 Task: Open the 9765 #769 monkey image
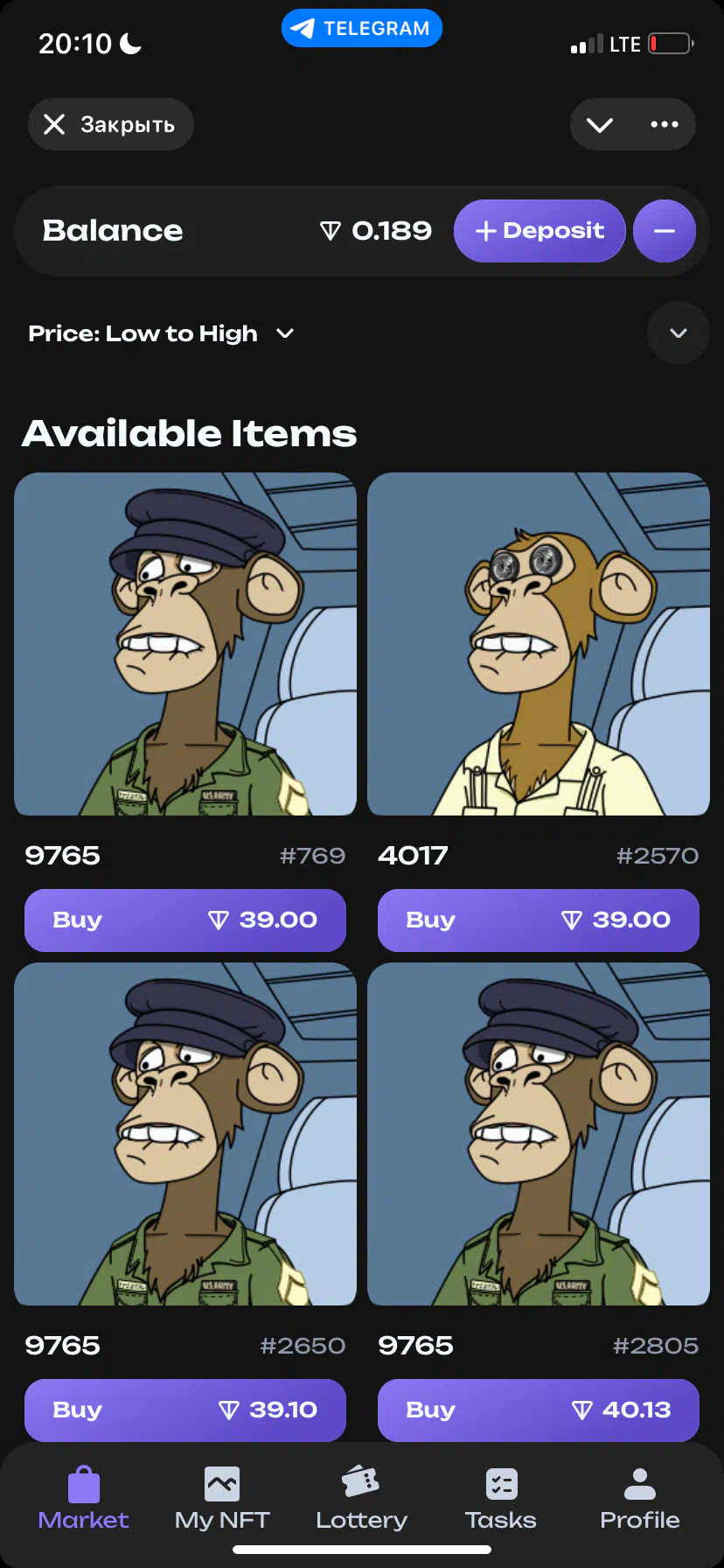click(185, 644)
